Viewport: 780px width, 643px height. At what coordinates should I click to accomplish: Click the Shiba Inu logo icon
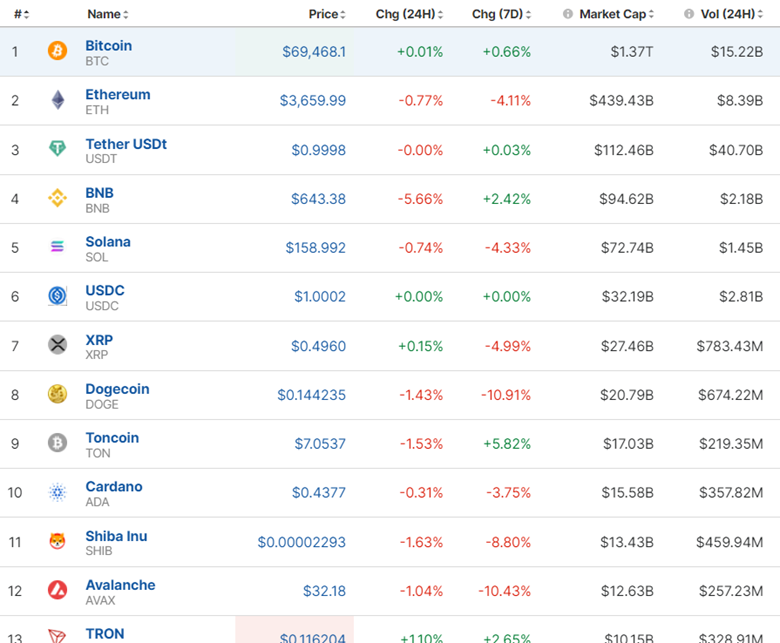tap(57, 541)
